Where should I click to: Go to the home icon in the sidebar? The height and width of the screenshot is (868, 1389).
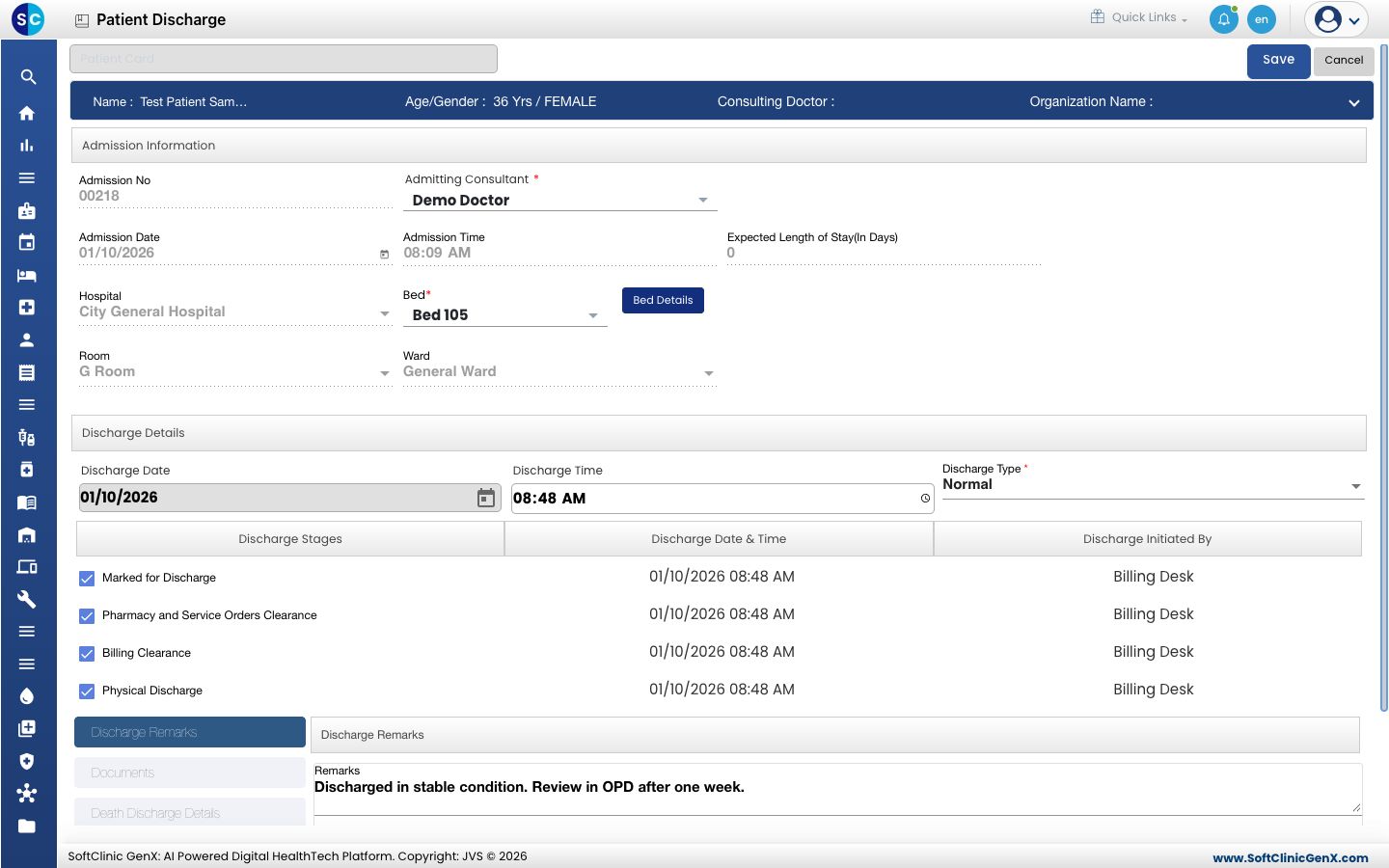[27, 113]
